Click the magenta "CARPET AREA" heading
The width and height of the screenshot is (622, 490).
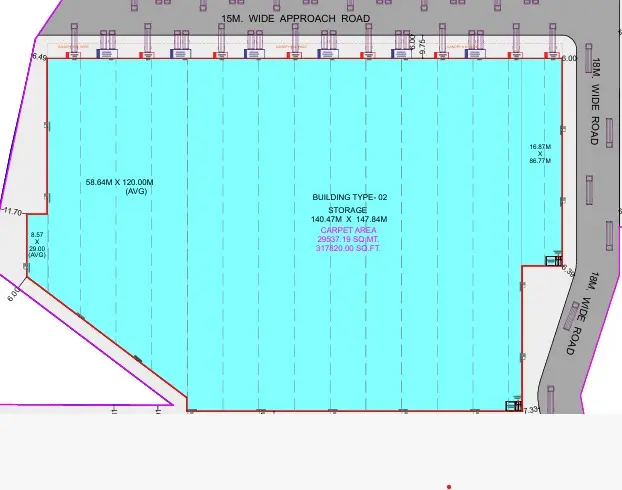coord(348,230)
